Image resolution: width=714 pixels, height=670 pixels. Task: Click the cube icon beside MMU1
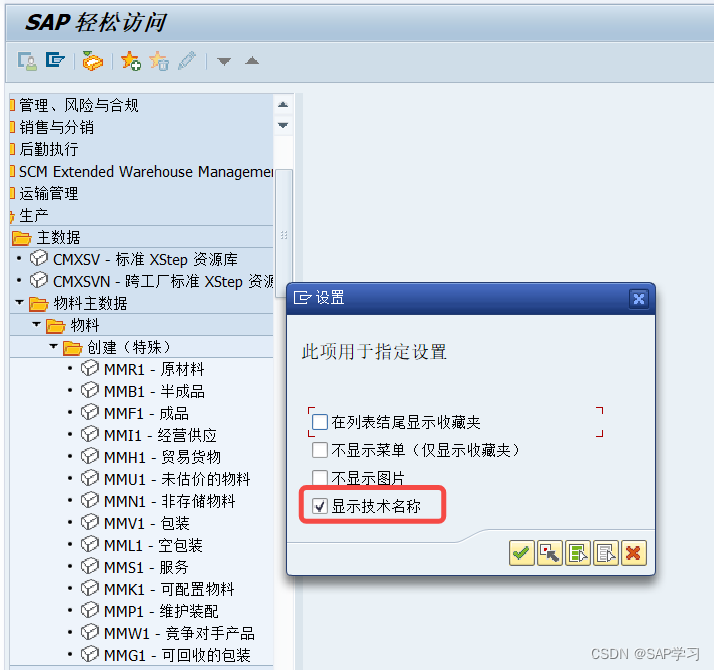90,478
